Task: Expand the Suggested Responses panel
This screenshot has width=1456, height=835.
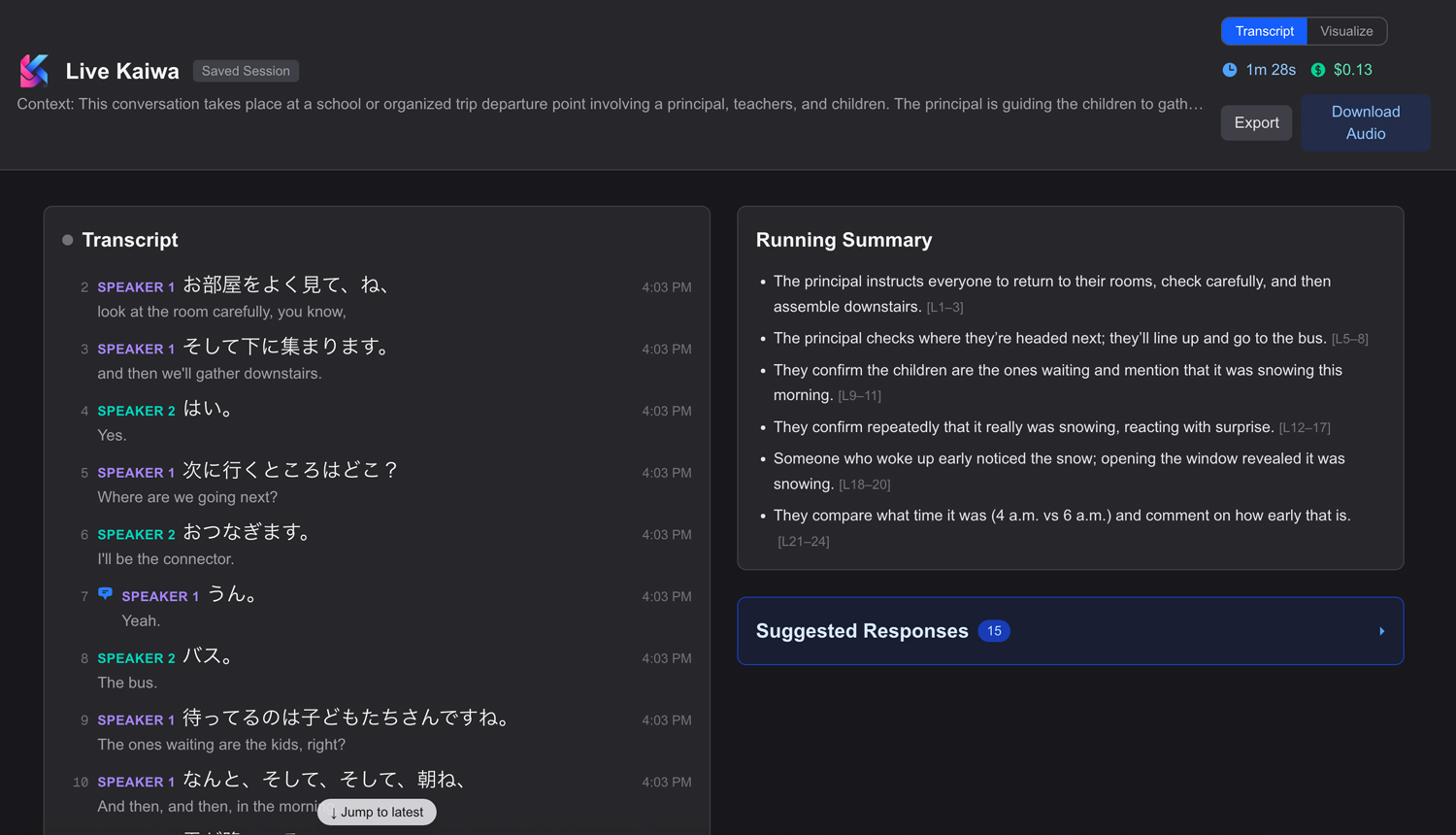Action: [1070, 630]
